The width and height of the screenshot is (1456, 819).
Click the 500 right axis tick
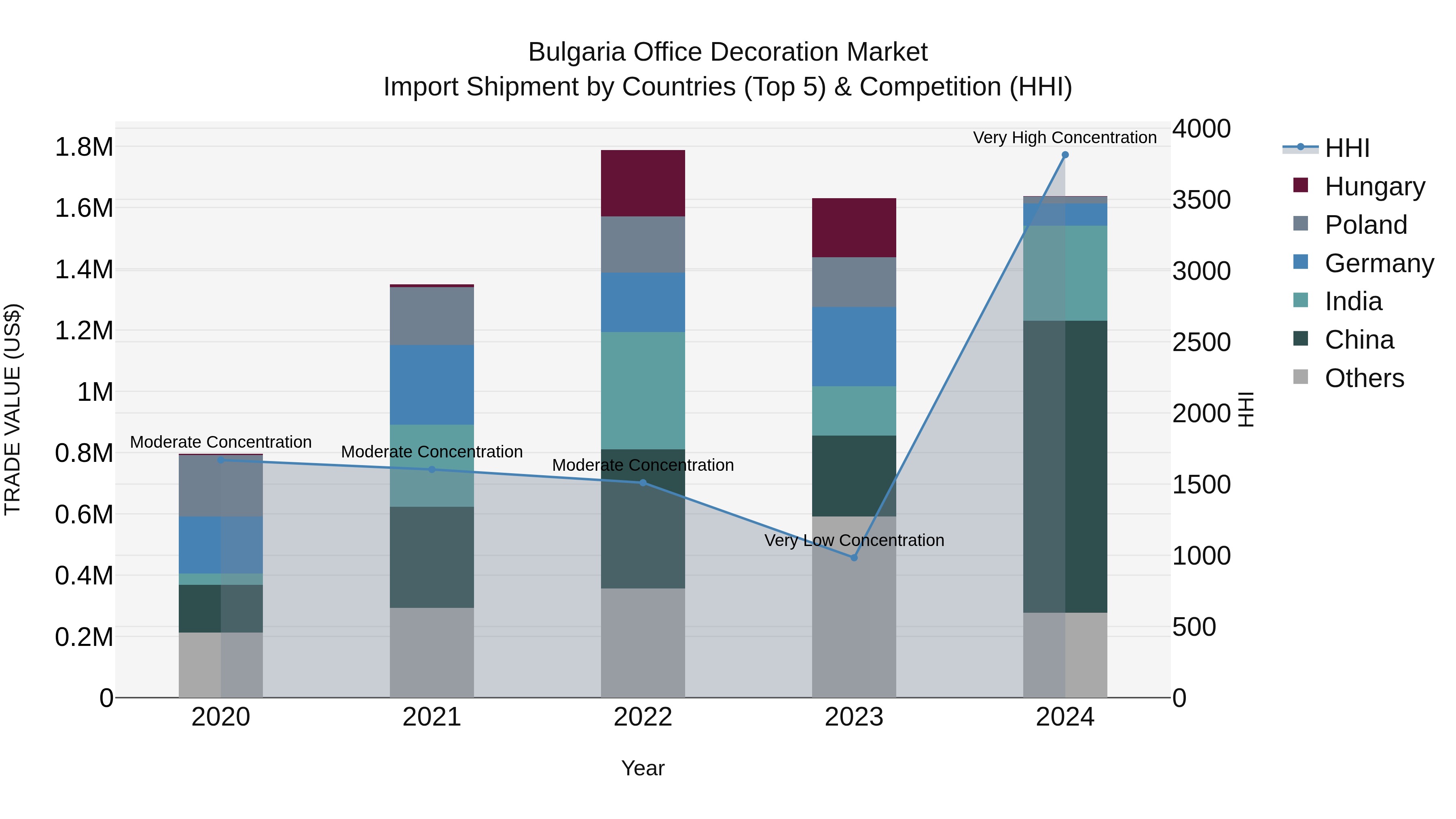click(1194, 627)
